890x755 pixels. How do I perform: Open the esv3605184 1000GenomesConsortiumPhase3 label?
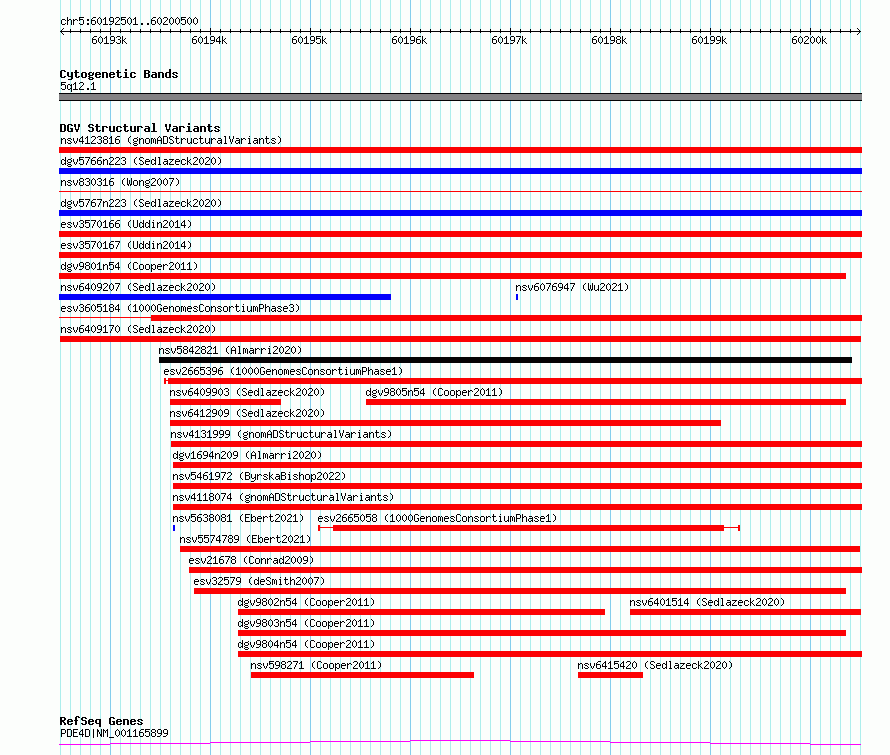[x=180, y=308]
